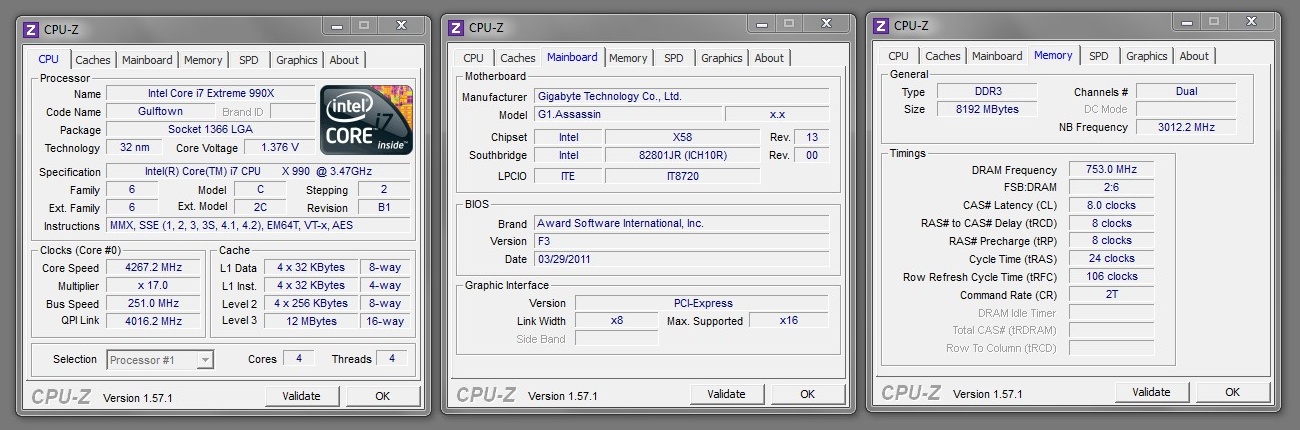The image size is (1300, 430).
Task: Click the Name field Intel Core i7 Extreme 990X
Action: (x=210, y=94)
